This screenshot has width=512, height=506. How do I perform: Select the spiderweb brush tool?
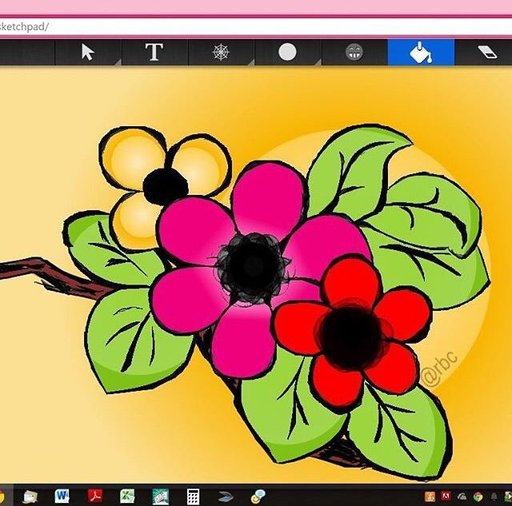[x=221, y=52]
